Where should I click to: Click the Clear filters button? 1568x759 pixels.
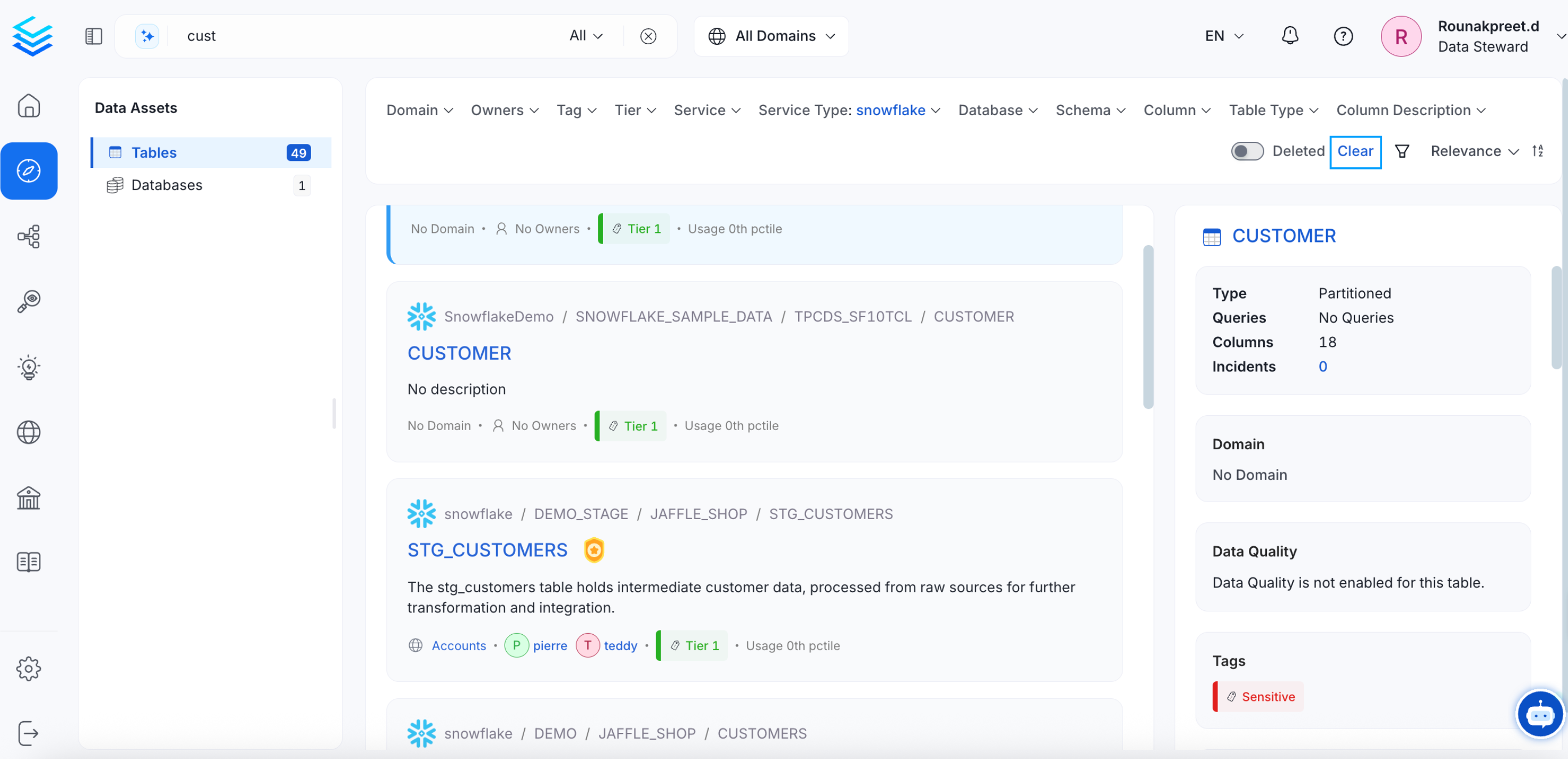tap(1355, 152)
